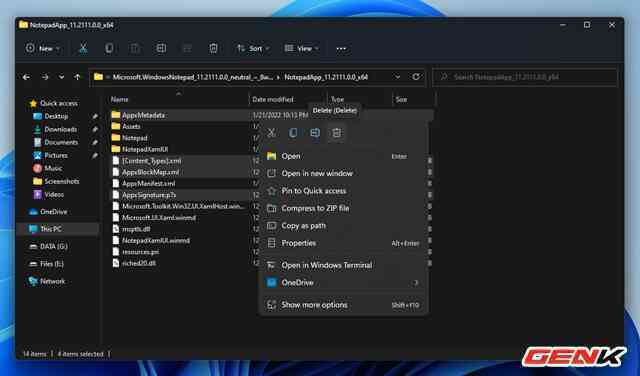Open the Sort dropdown menu
640x376 pixels.
(x=253, y=49)
